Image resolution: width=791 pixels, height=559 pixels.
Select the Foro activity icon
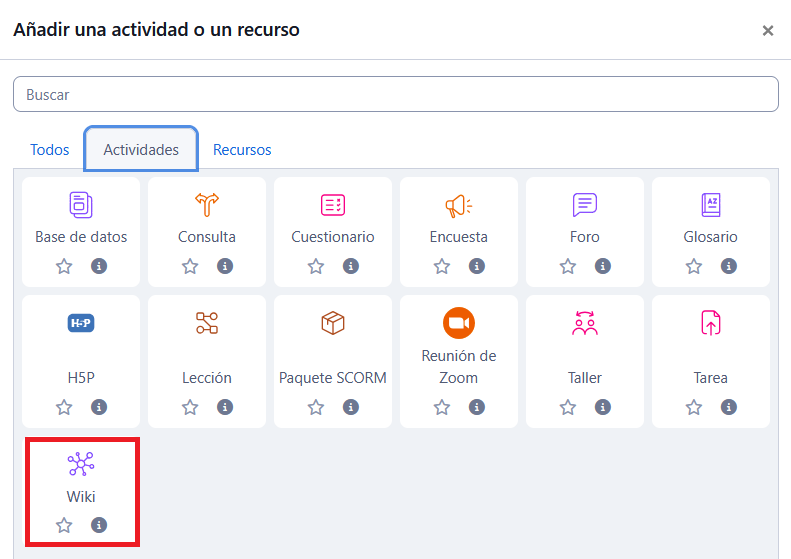tap(585, 205)
